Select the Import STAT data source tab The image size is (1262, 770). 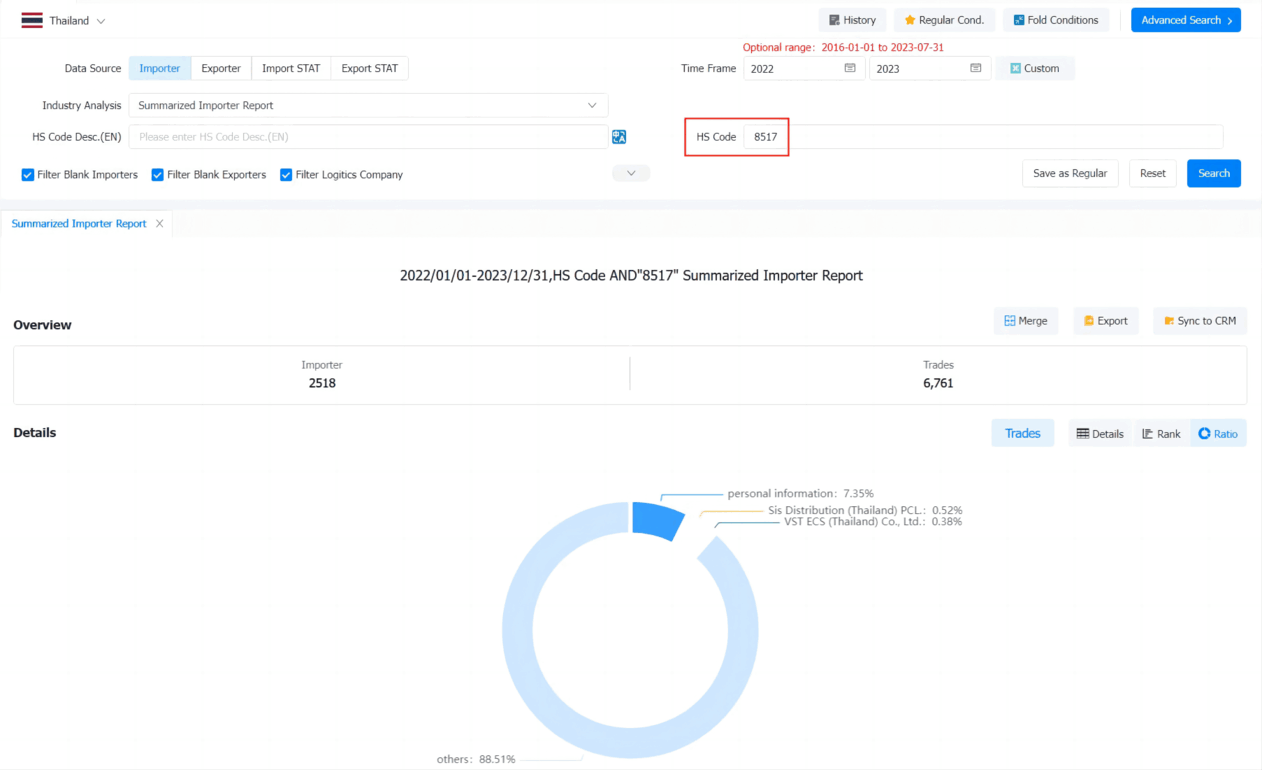(291, 68)
